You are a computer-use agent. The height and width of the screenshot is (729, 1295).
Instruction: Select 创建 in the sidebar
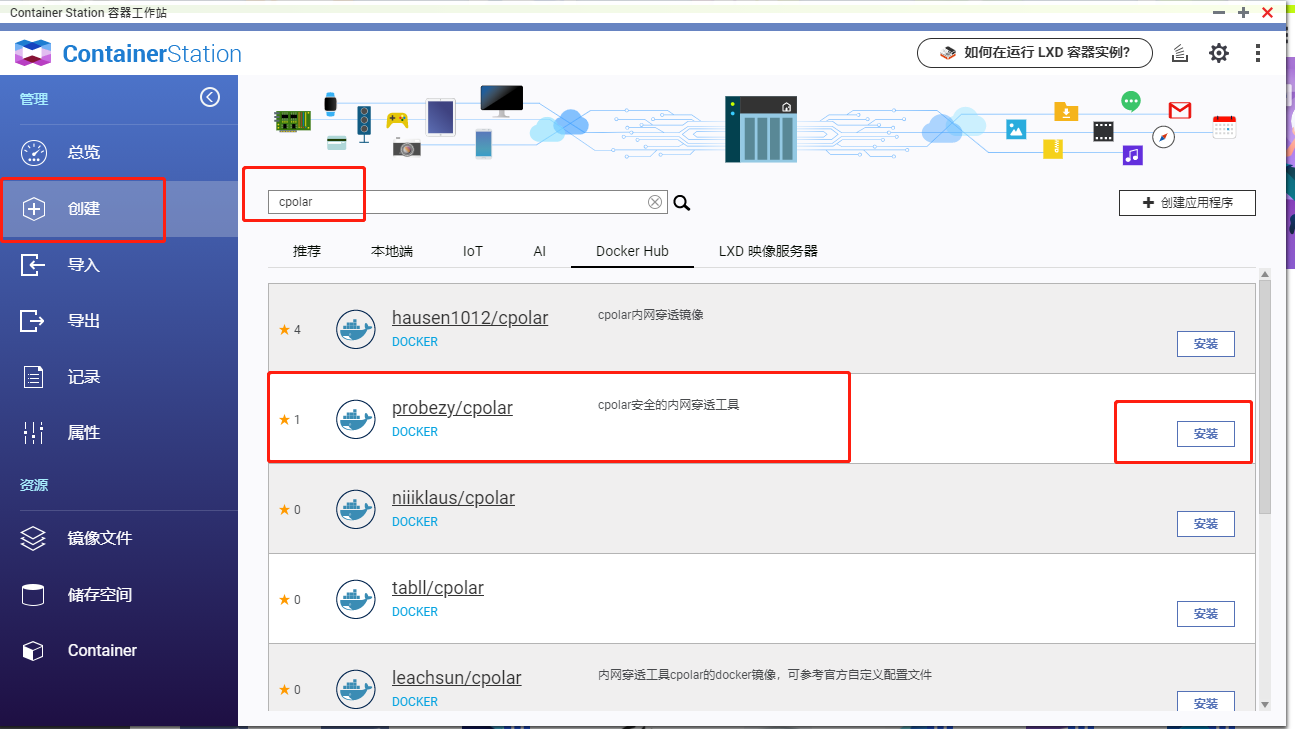119,209
